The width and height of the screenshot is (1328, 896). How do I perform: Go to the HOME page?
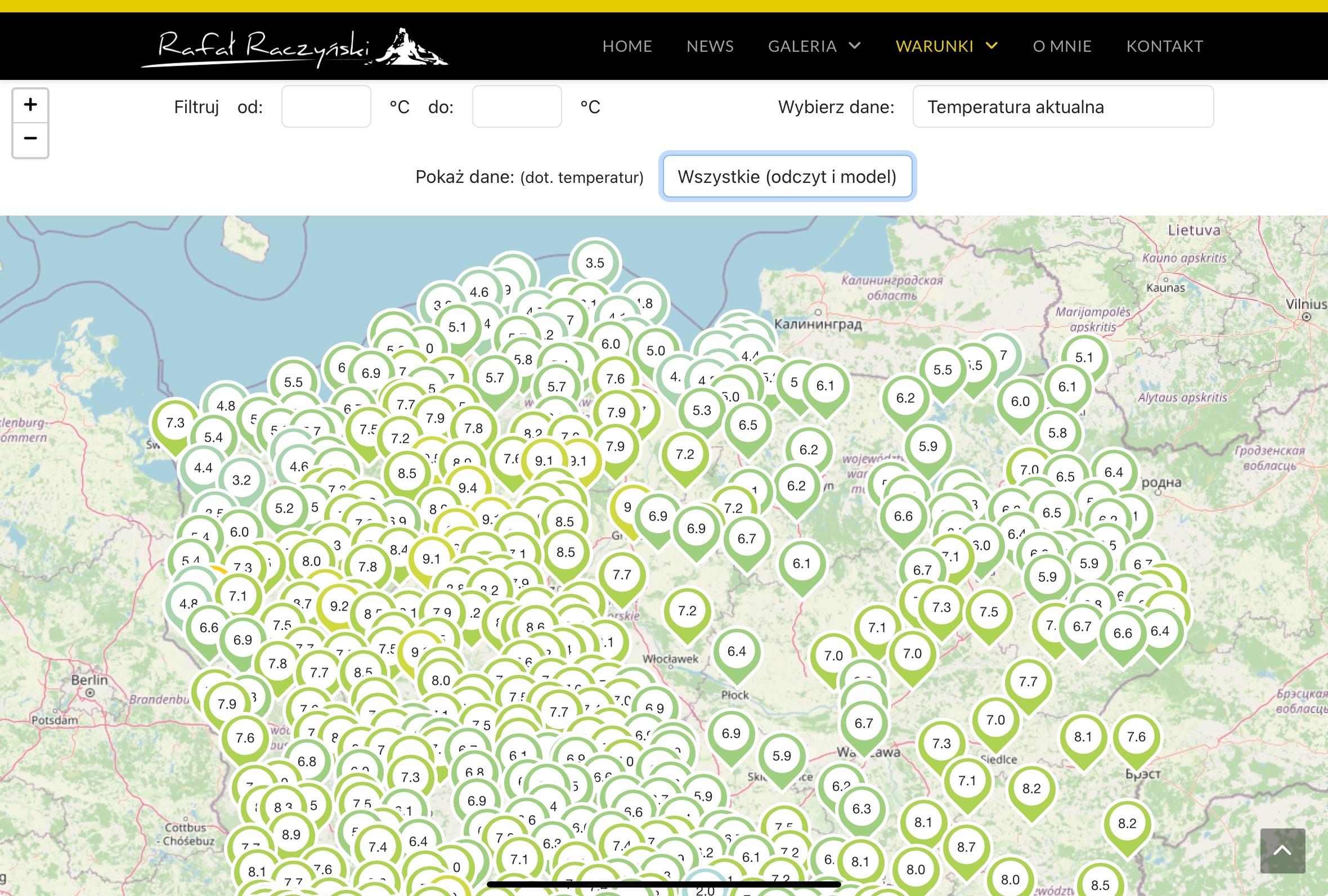627,46
